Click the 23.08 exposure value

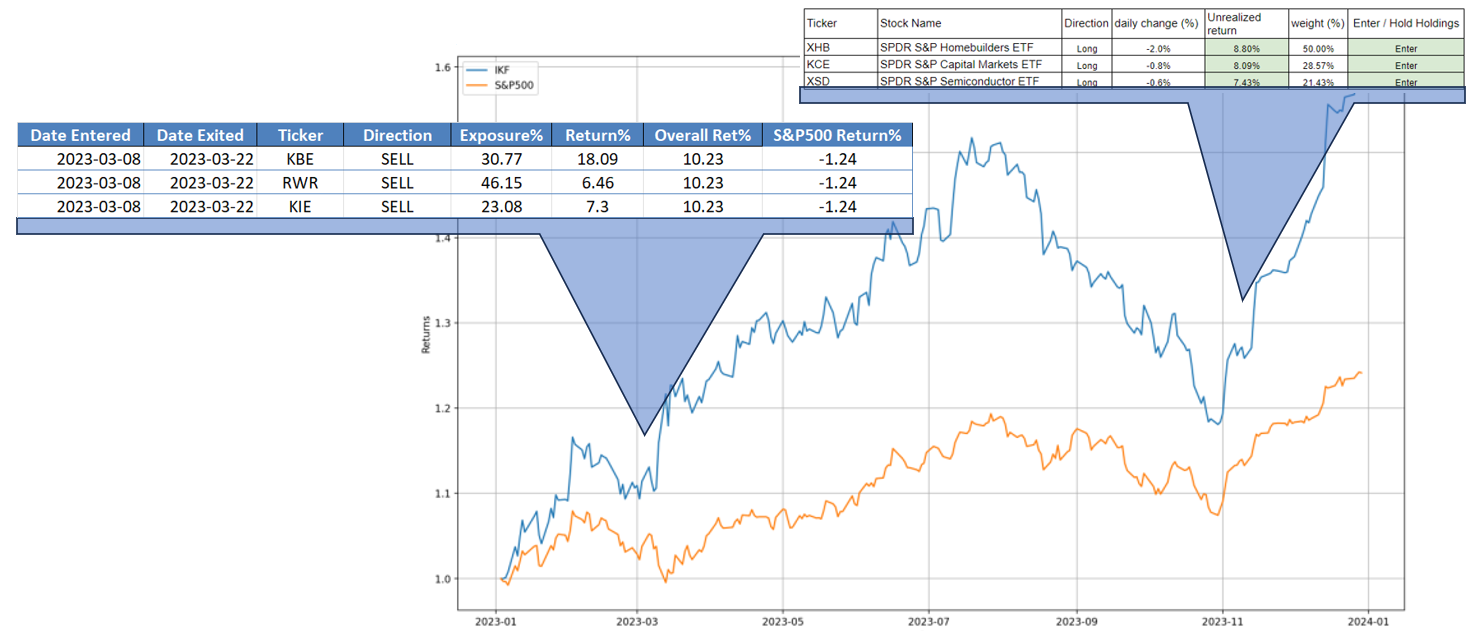point(501,206)
